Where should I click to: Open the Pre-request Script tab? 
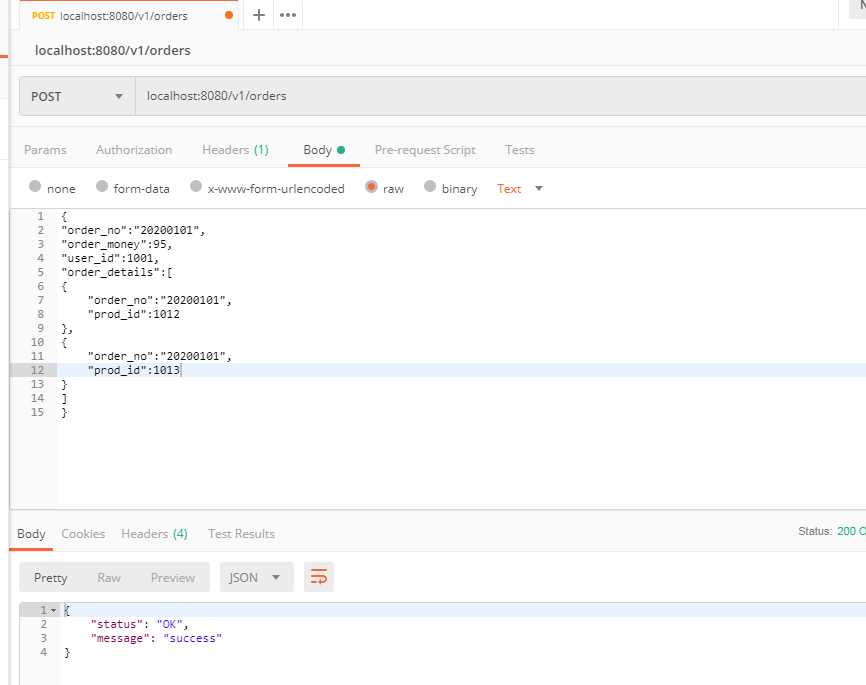tap(425, 150)
